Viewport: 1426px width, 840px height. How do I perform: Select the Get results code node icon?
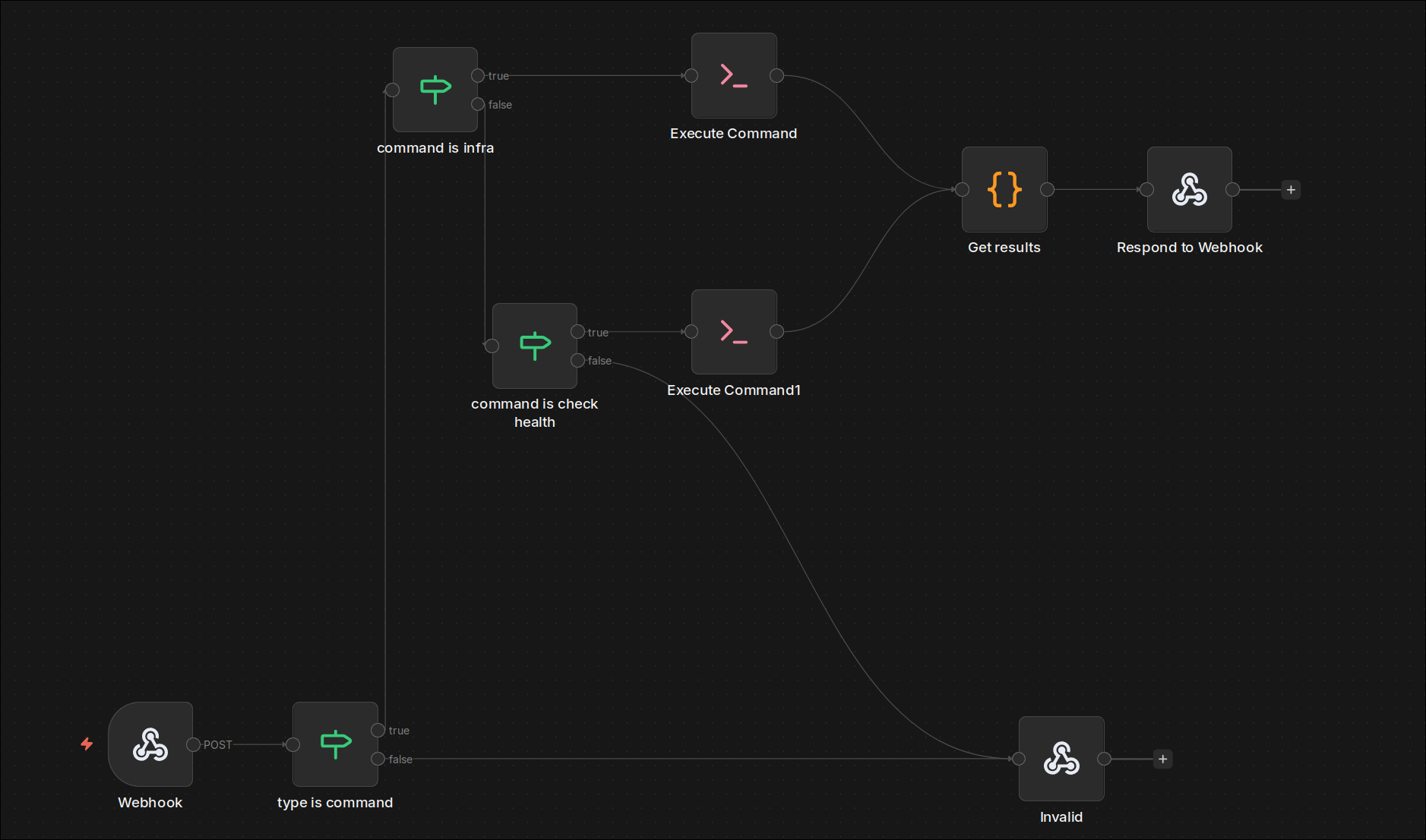coord(1004,190)
